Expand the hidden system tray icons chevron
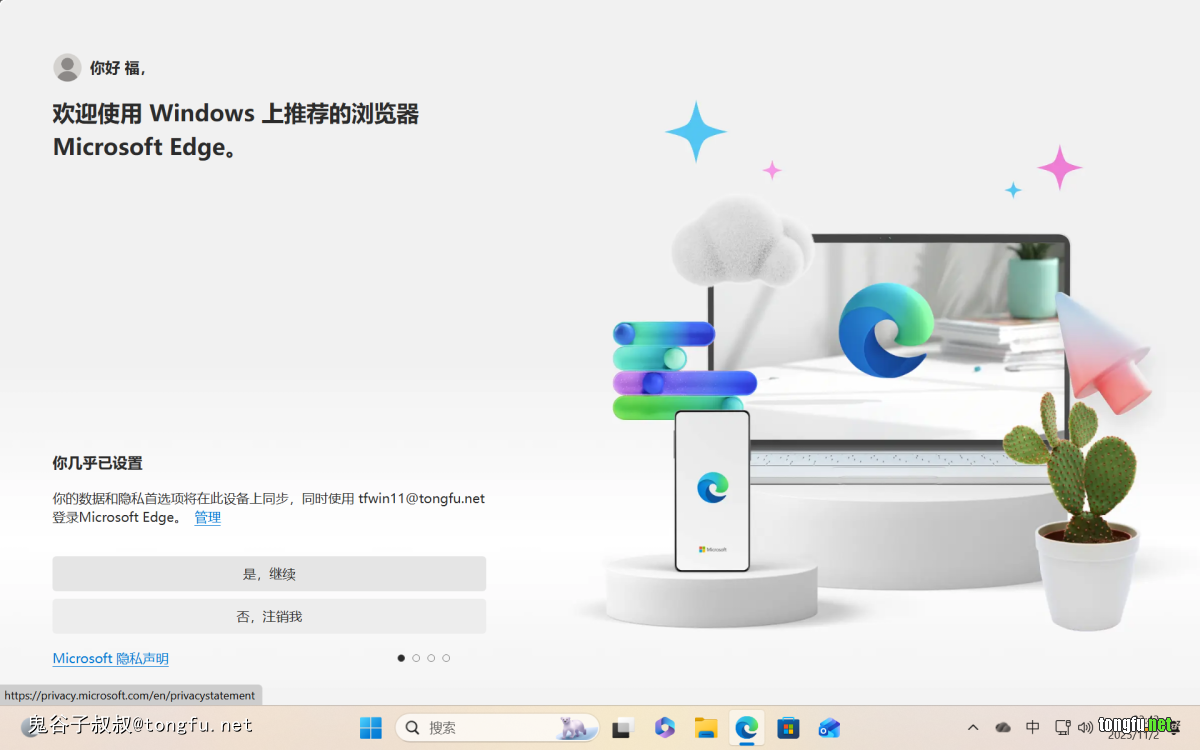 tap(973, 727)
